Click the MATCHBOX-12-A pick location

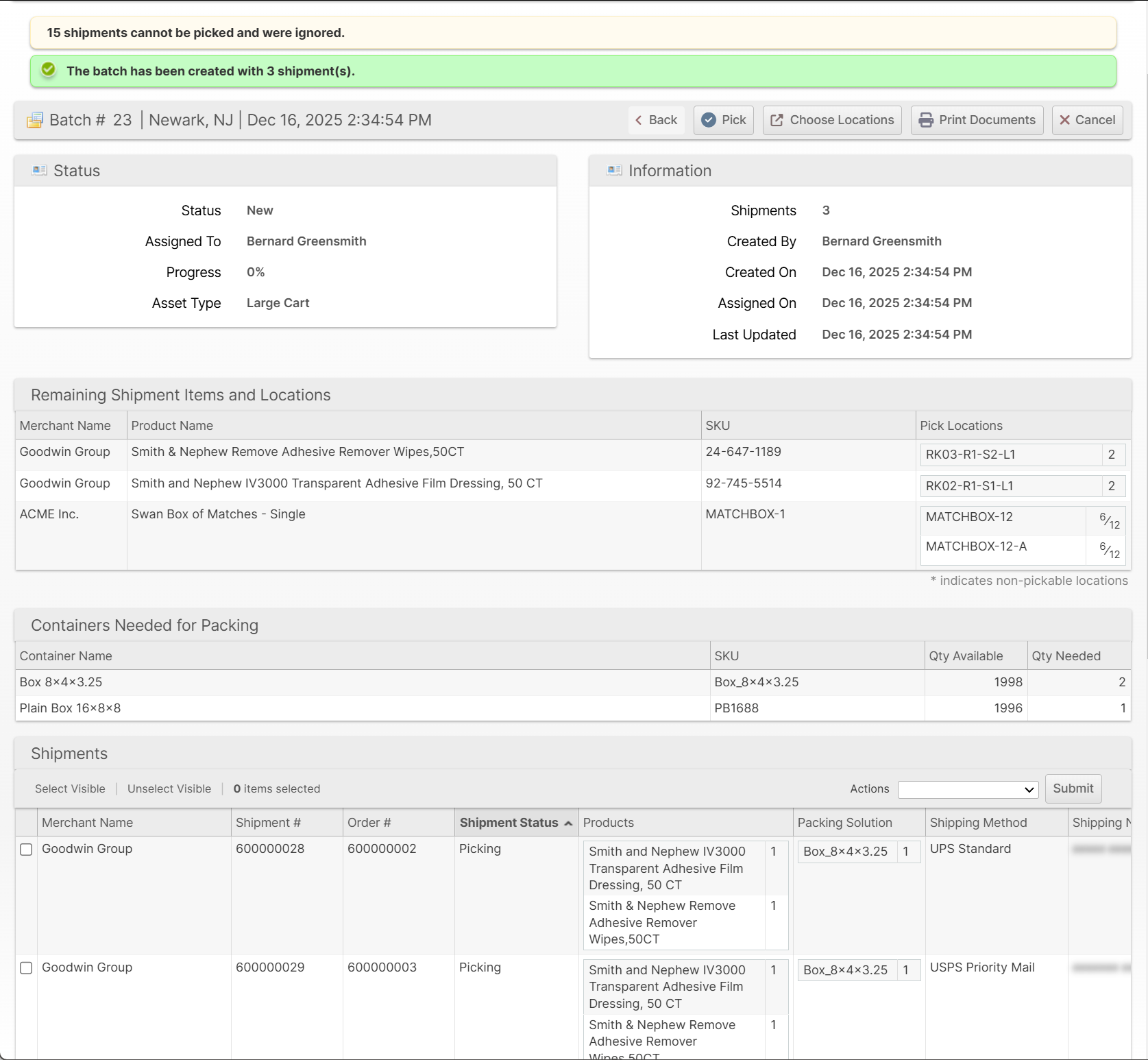click(x=976, y=546)
